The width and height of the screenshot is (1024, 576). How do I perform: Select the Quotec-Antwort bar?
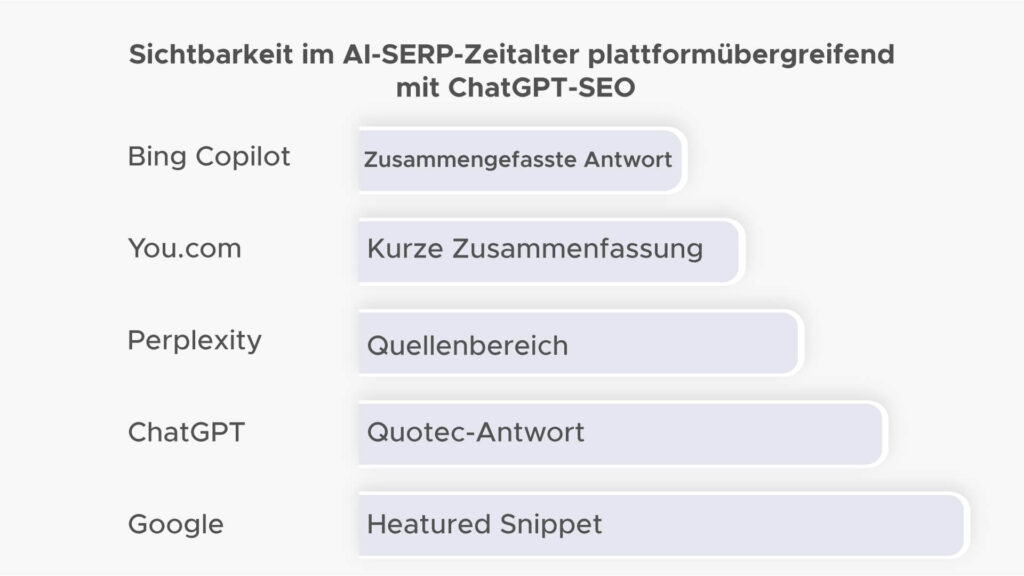click(x=620, y=433)
